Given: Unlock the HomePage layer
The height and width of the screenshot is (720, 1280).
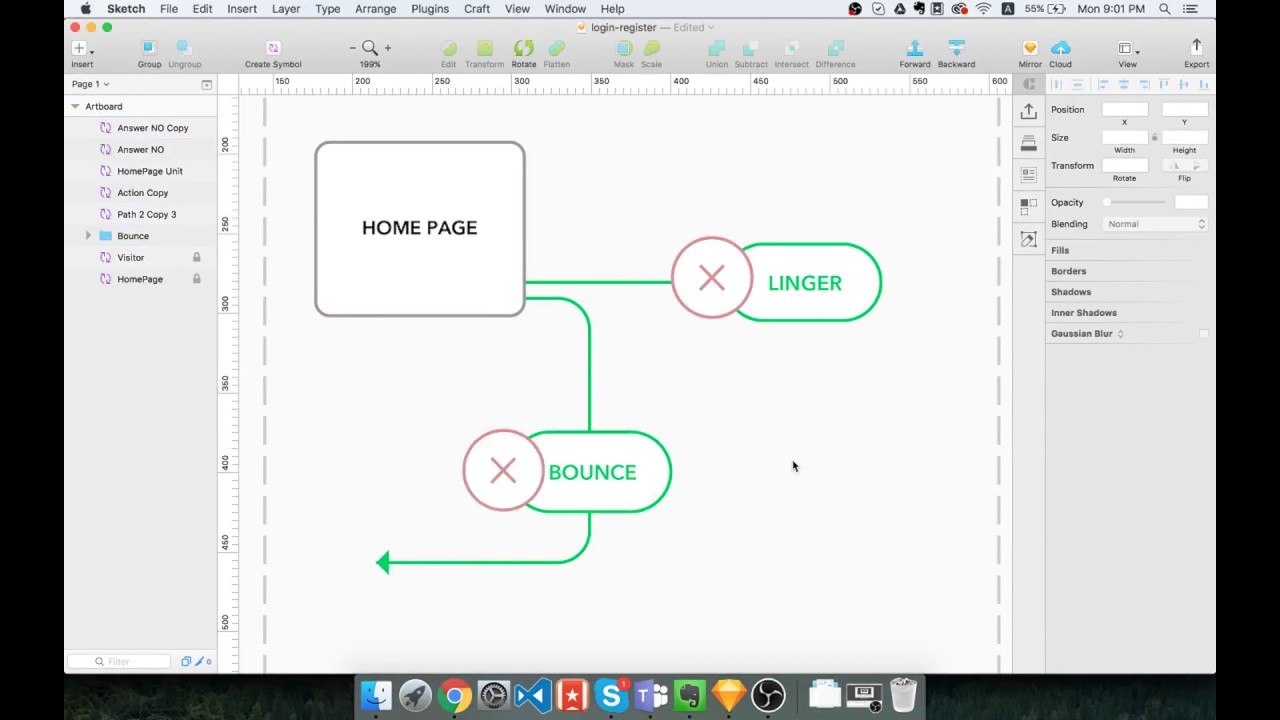Looking at the screenshot, I should 196,279.
